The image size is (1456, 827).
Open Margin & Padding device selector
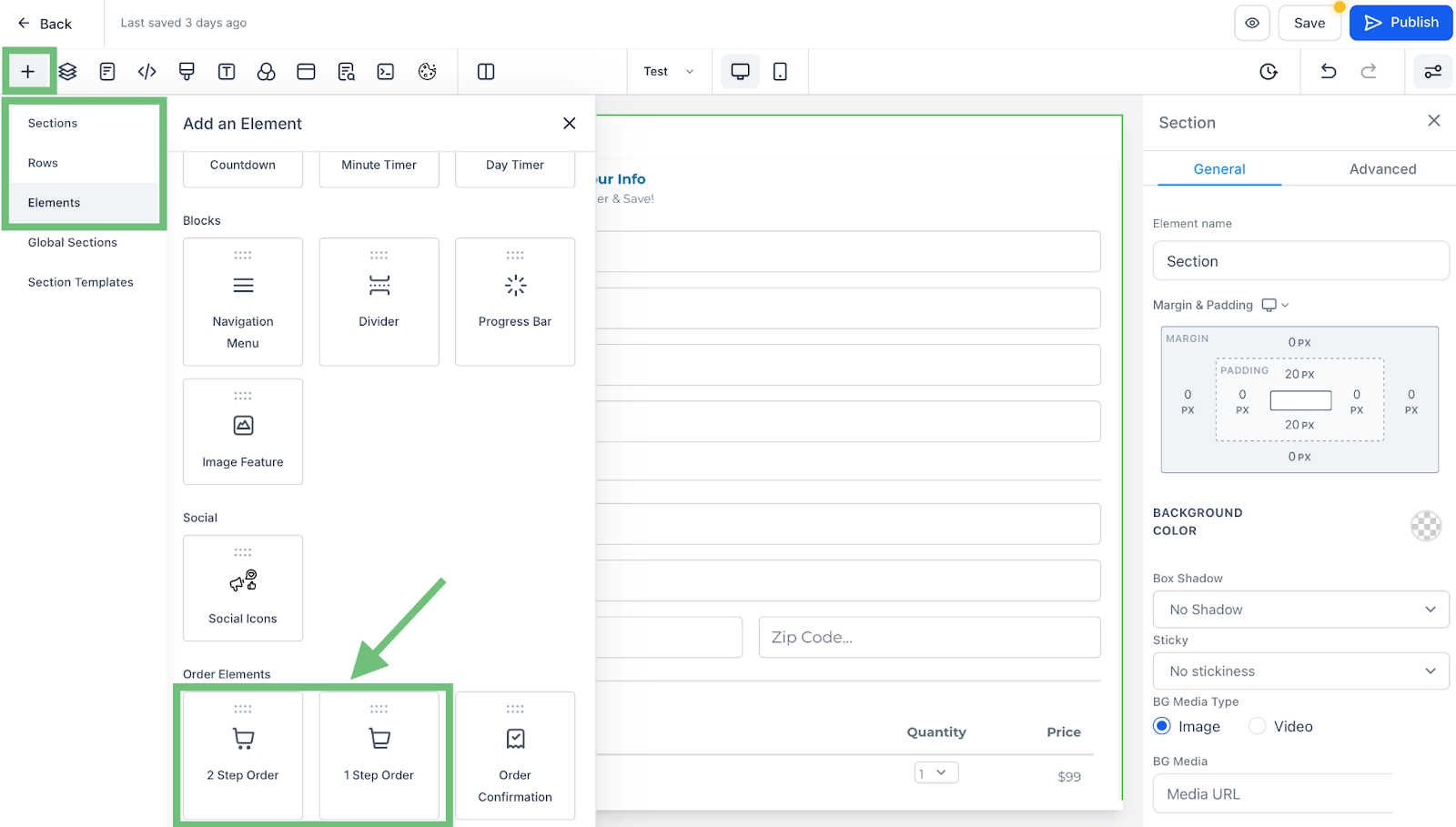point(1275,305)
